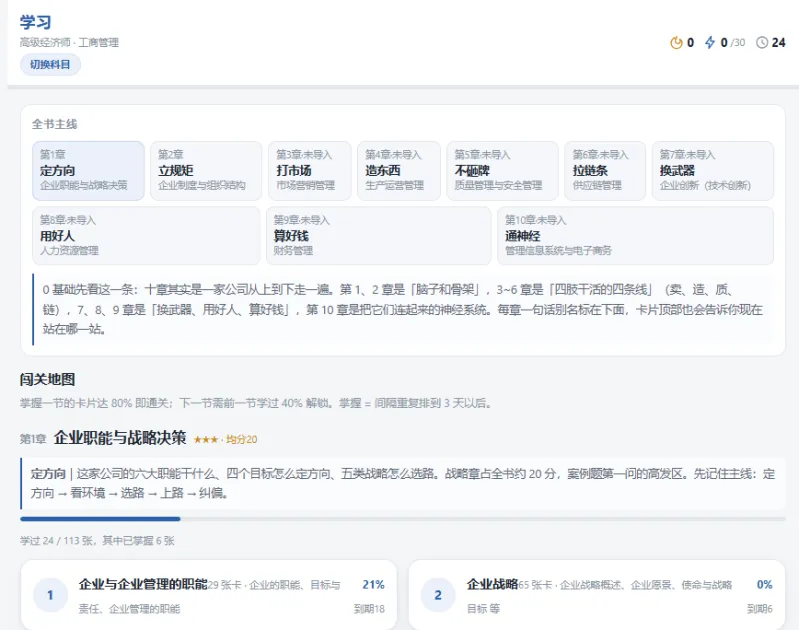Click the number 2 circle badge
This screenshot has height=630, width=799.
click(438, 595)
